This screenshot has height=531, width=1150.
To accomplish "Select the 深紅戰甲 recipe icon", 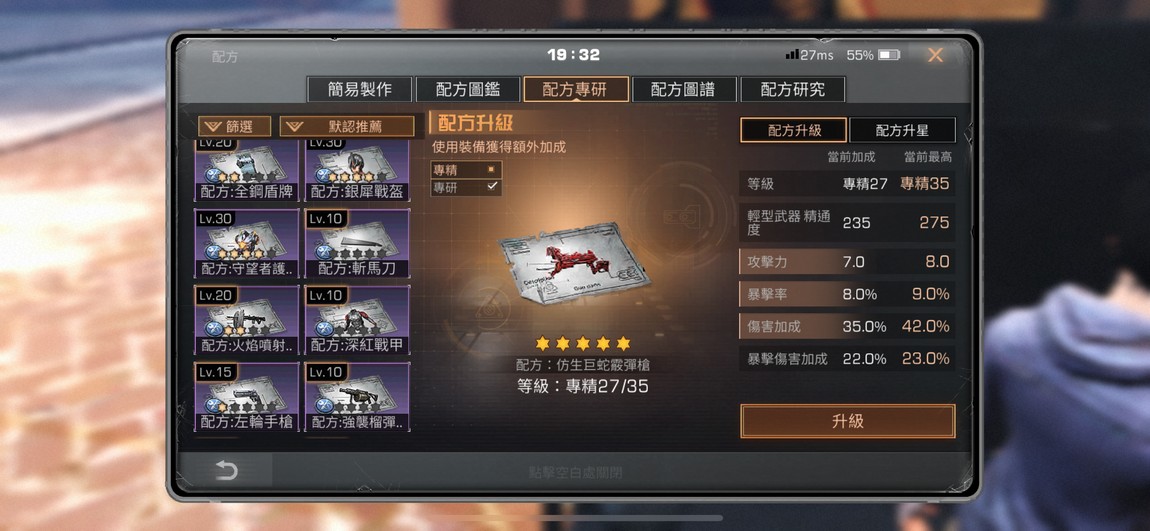I will click(x=357, y=321).
